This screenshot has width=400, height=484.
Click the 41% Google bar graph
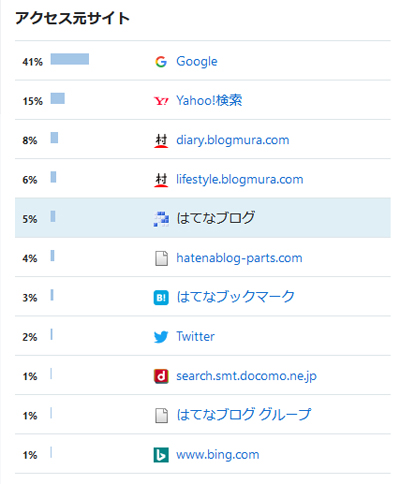pos(70,59)
